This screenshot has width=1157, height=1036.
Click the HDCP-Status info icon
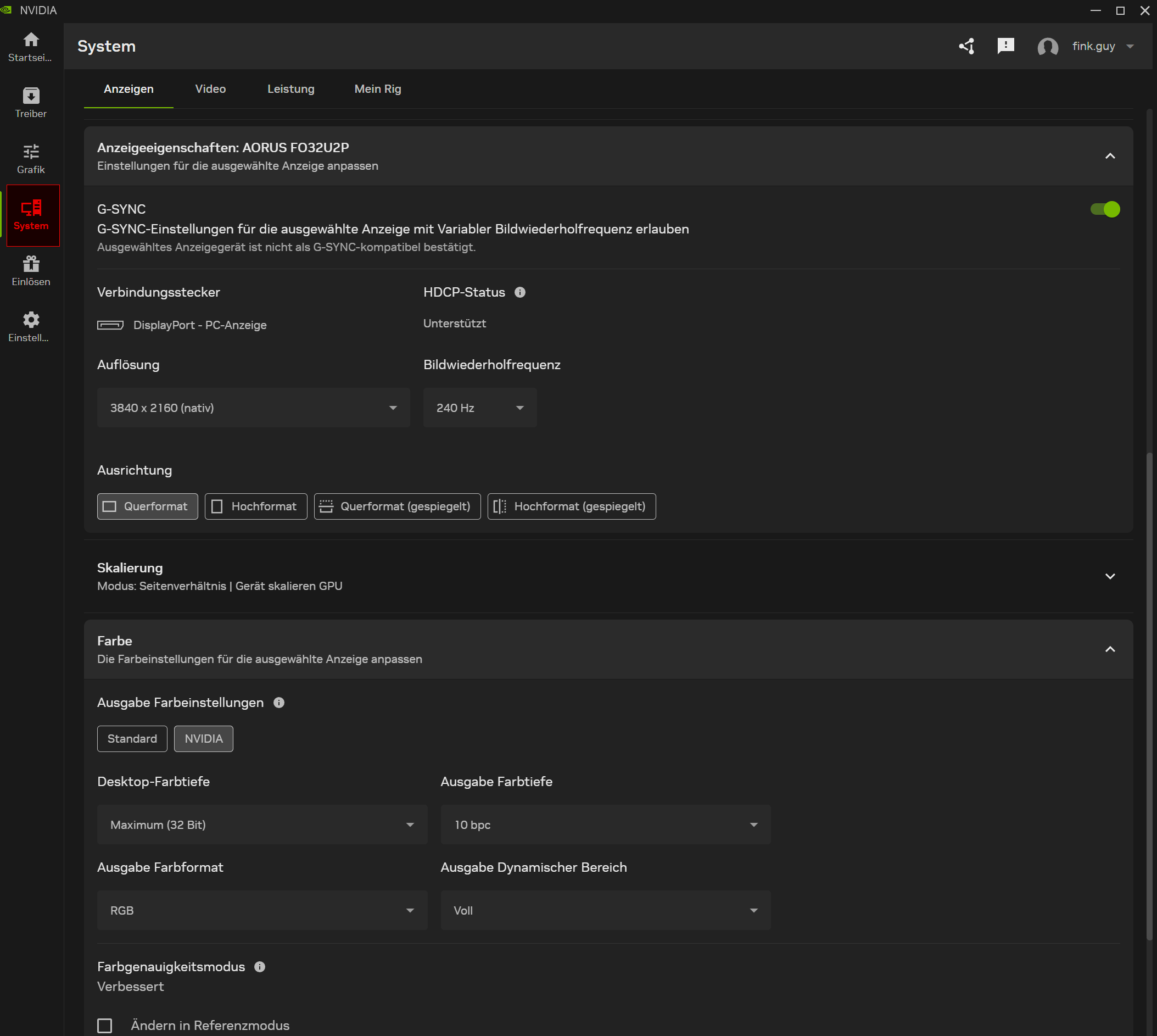tap(519, 292)
